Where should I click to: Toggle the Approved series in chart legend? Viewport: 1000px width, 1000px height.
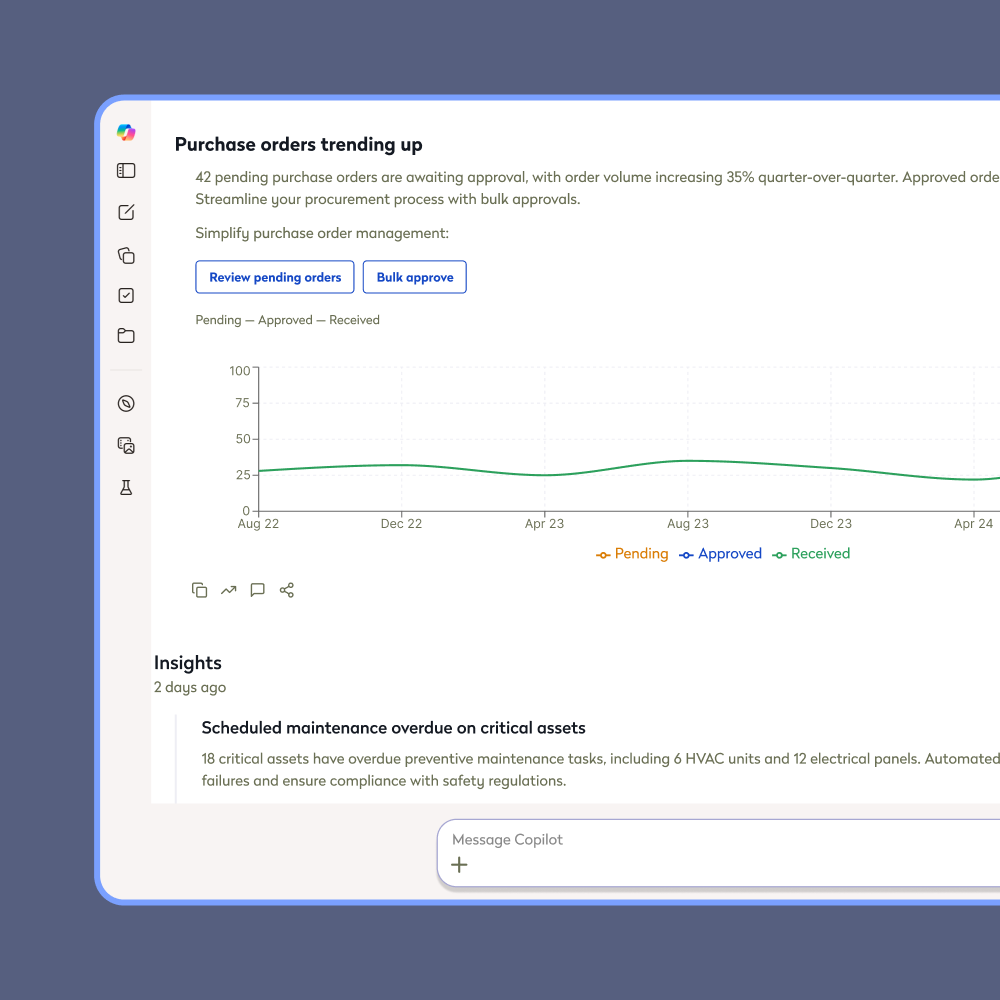pos(720,554)
